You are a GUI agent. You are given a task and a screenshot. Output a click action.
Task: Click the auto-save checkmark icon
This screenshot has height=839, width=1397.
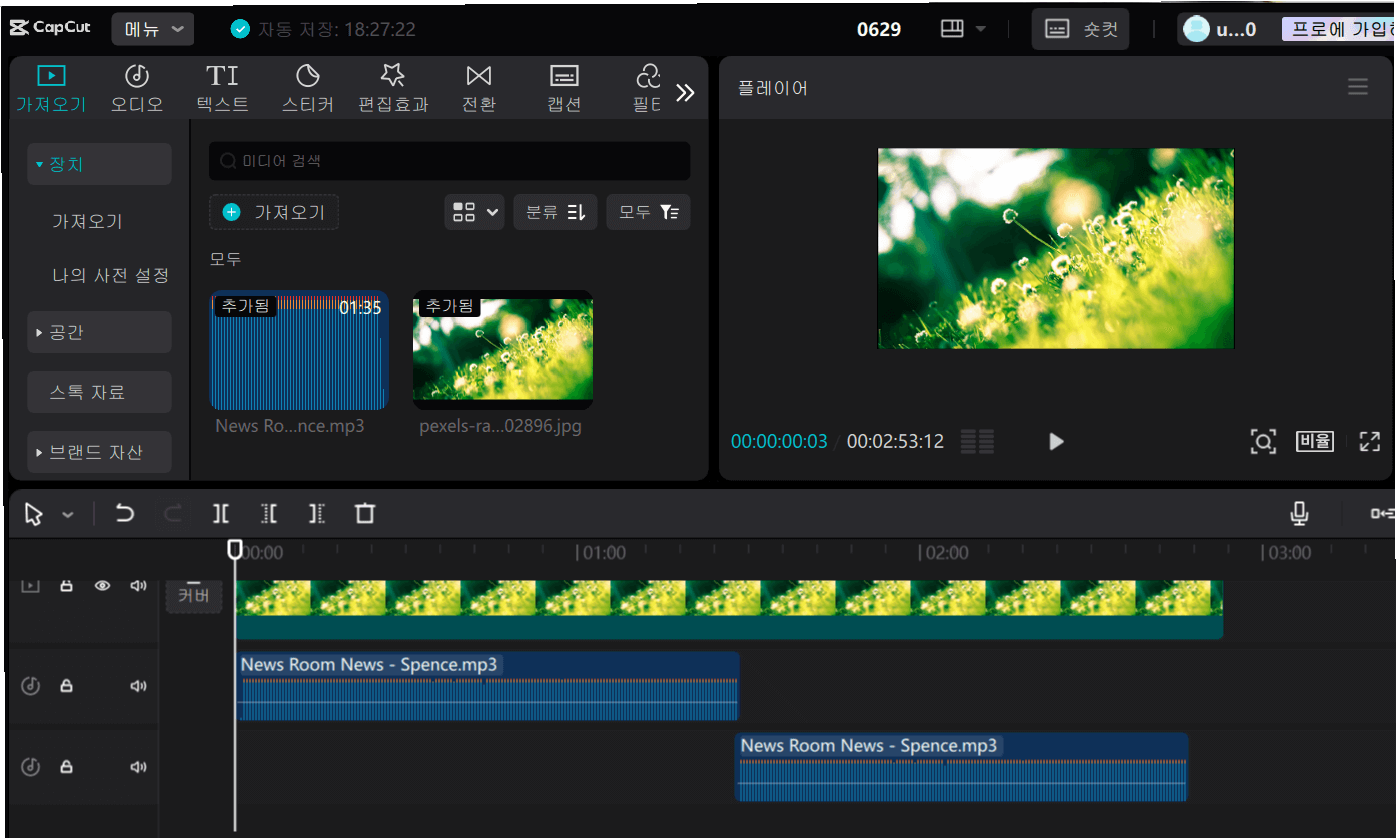coord(240,29)
